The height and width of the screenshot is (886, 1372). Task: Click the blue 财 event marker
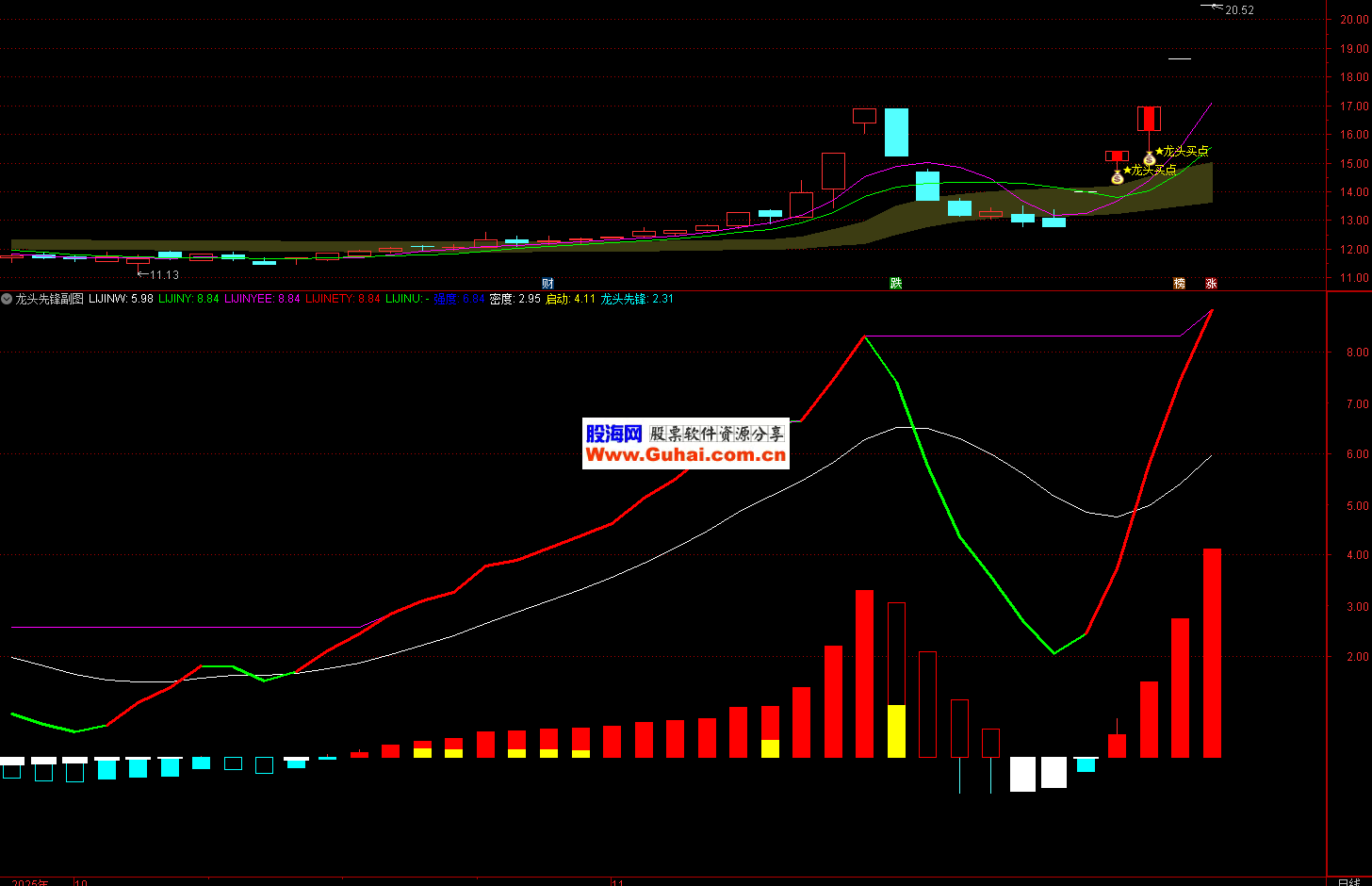tap(547, 283)
